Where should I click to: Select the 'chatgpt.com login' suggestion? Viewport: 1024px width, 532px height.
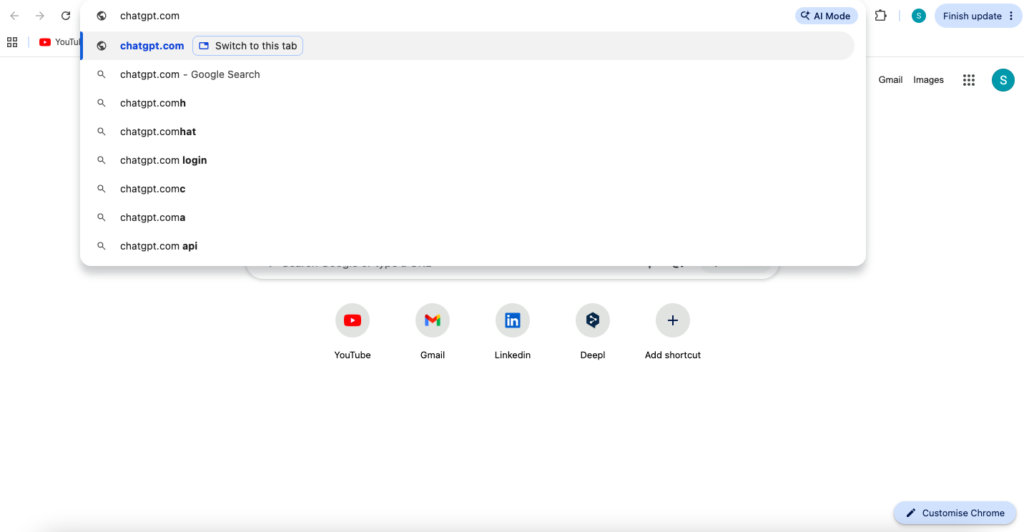(x=467, y=160)
